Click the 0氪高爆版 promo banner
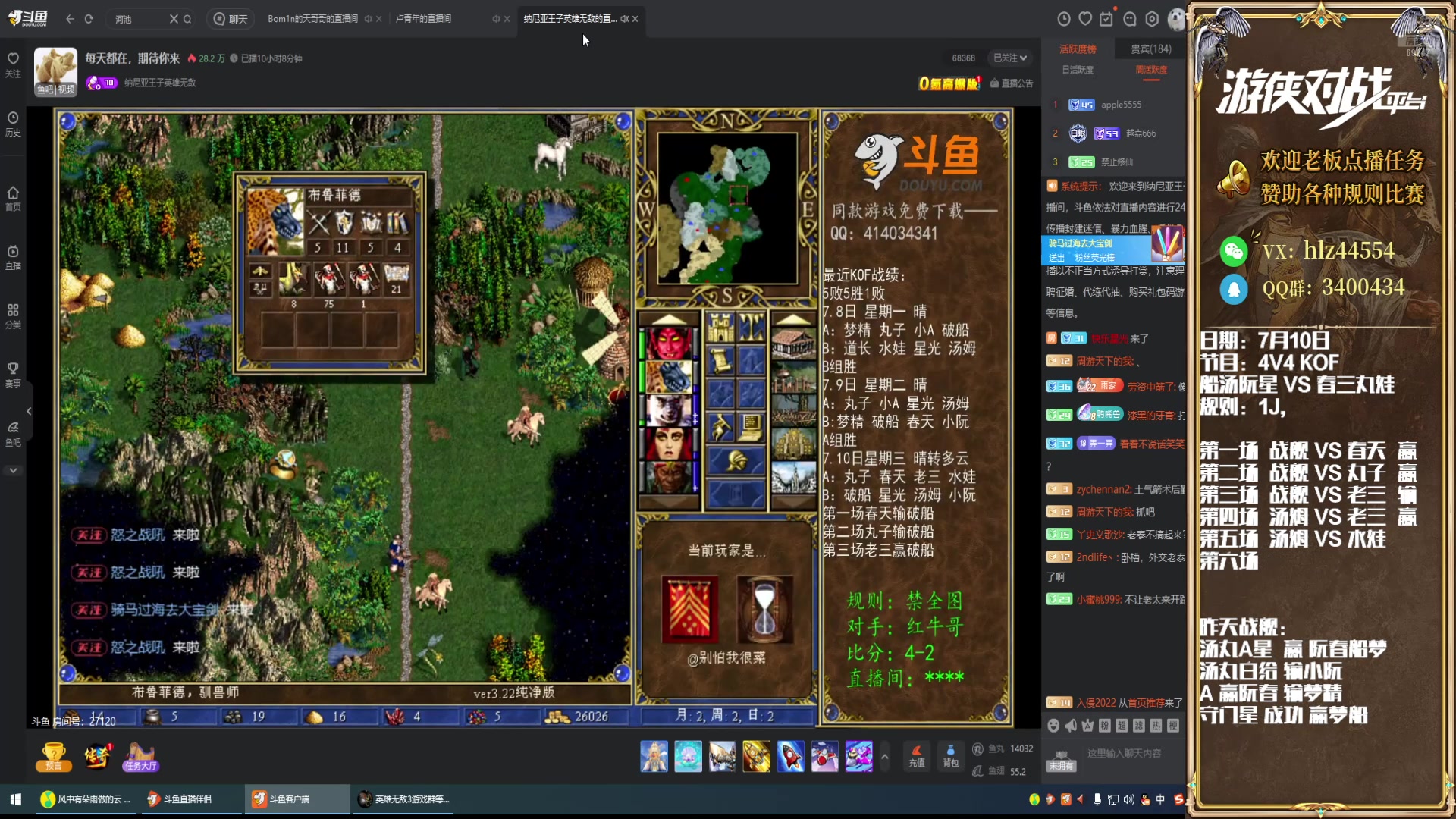The image size is (1456, 819). click(949, 83)
